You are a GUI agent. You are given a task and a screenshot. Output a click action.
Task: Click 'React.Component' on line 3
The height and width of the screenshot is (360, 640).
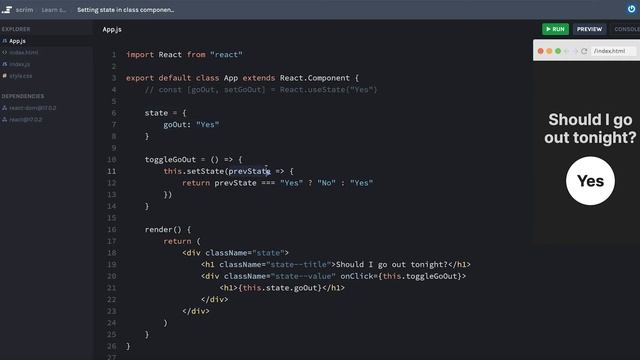pyautogui.click(x=315, y=78)
